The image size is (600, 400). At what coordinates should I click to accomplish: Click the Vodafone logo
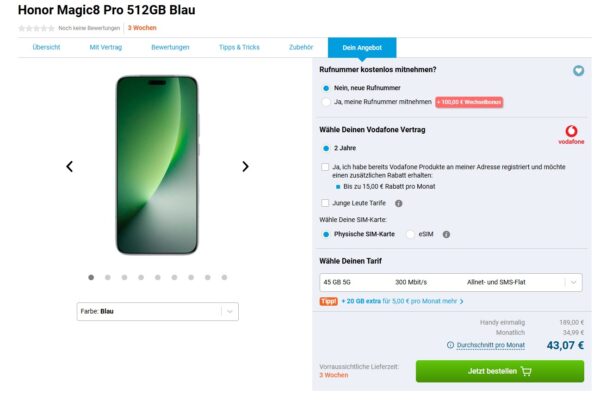click(571, 135)
